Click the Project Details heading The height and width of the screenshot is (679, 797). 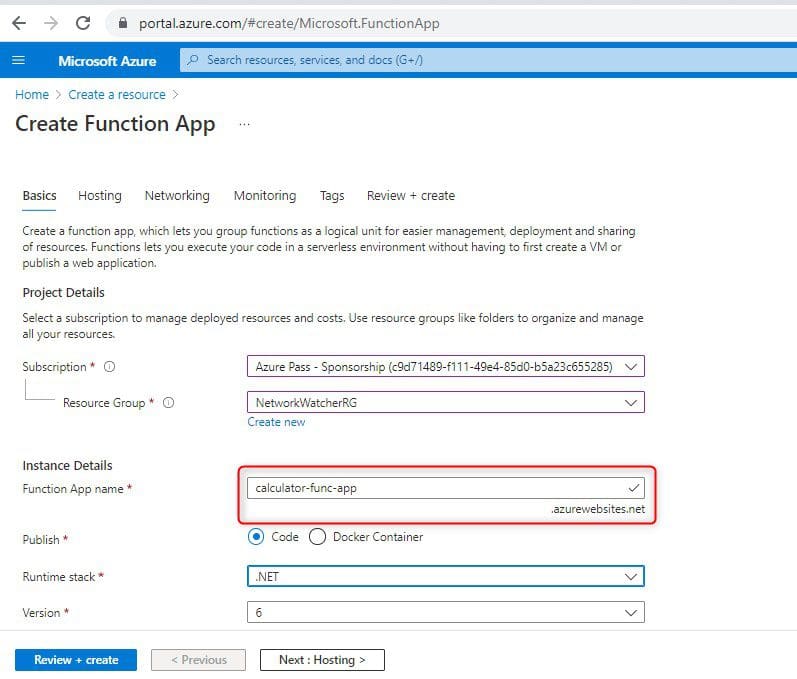click(x=64, y=293)
